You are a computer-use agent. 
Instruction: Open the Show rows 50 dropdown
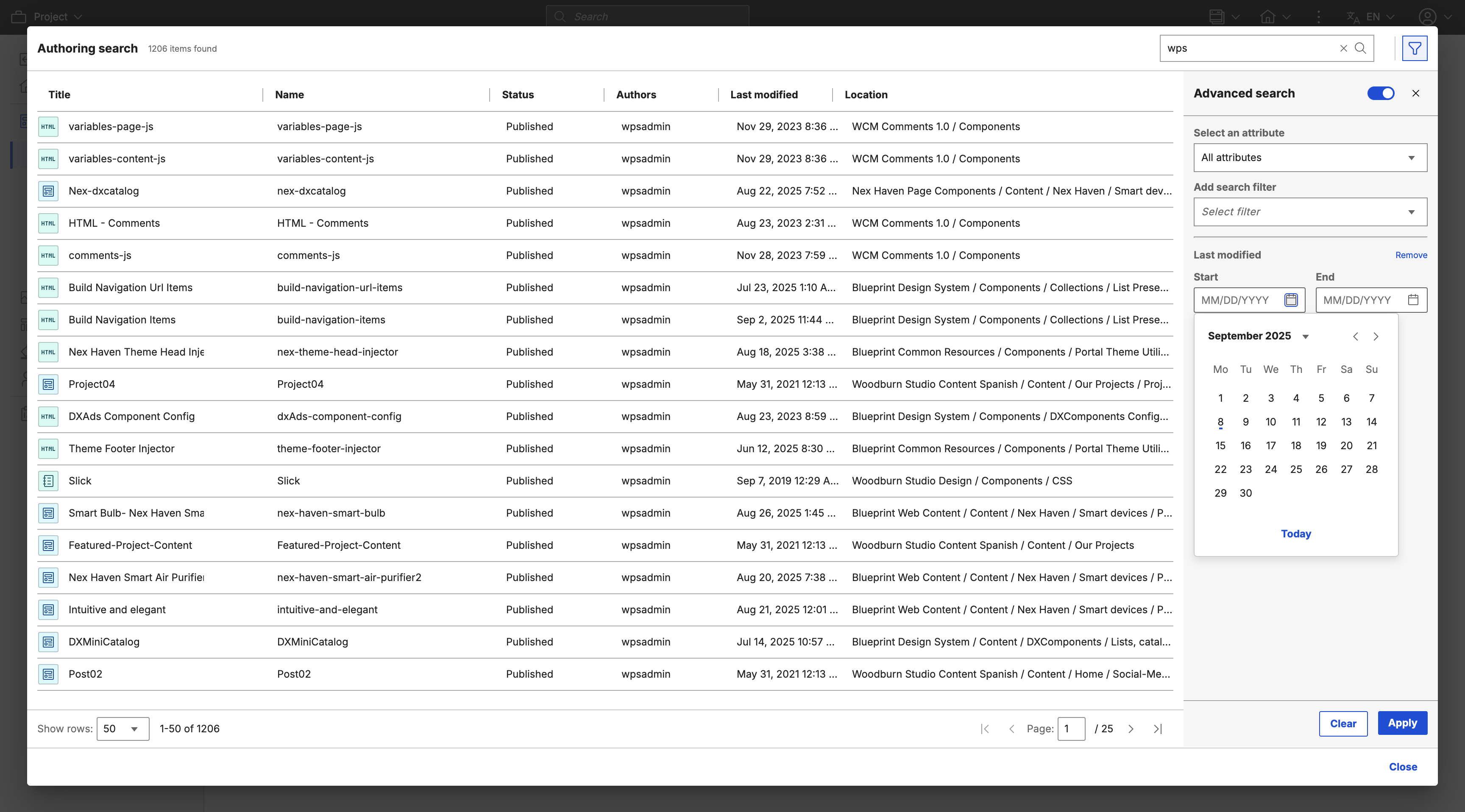[x=122, y=729]
